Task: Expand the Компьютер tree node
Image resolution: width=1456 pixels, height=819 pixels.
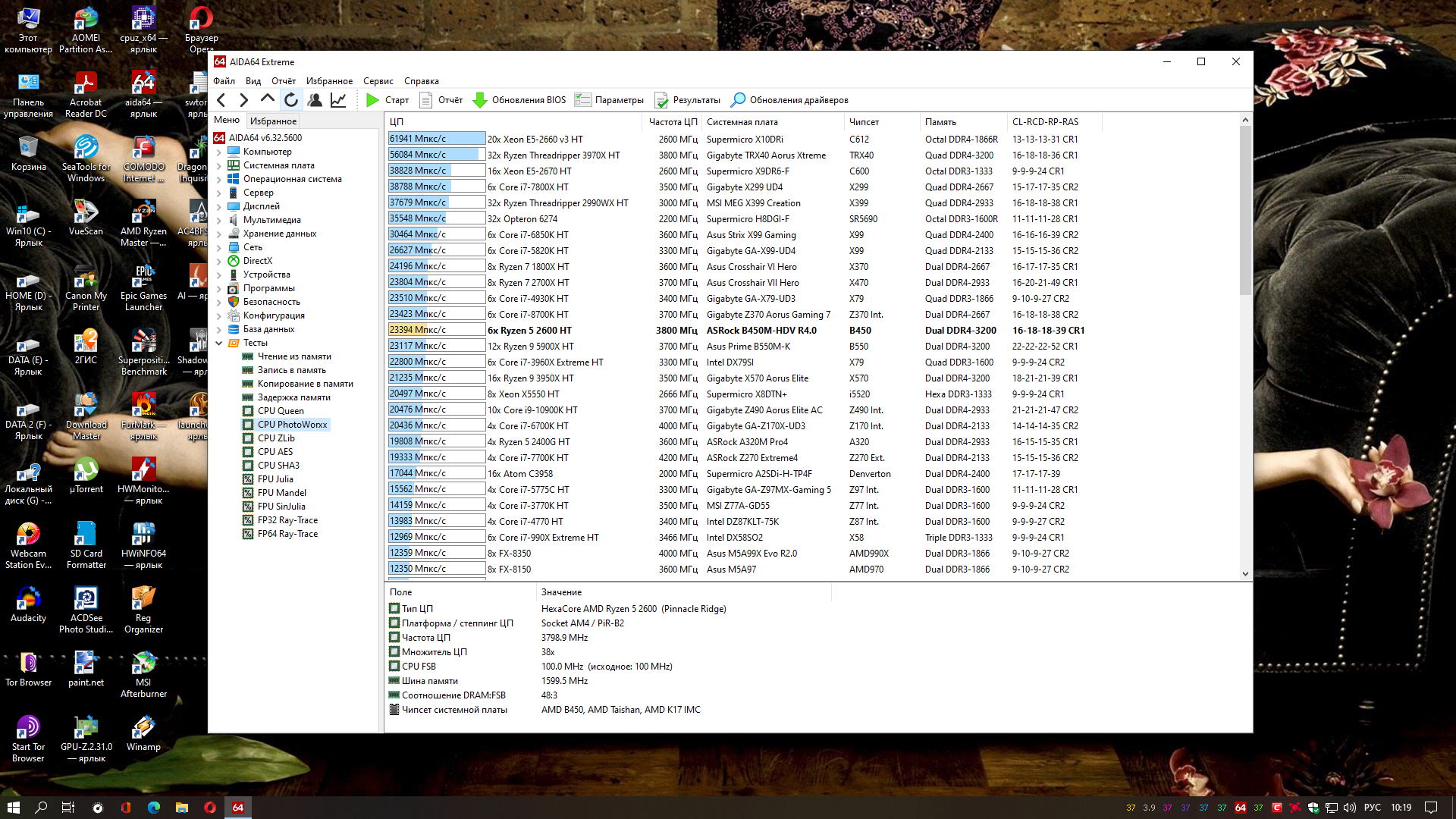Action: 219,152
